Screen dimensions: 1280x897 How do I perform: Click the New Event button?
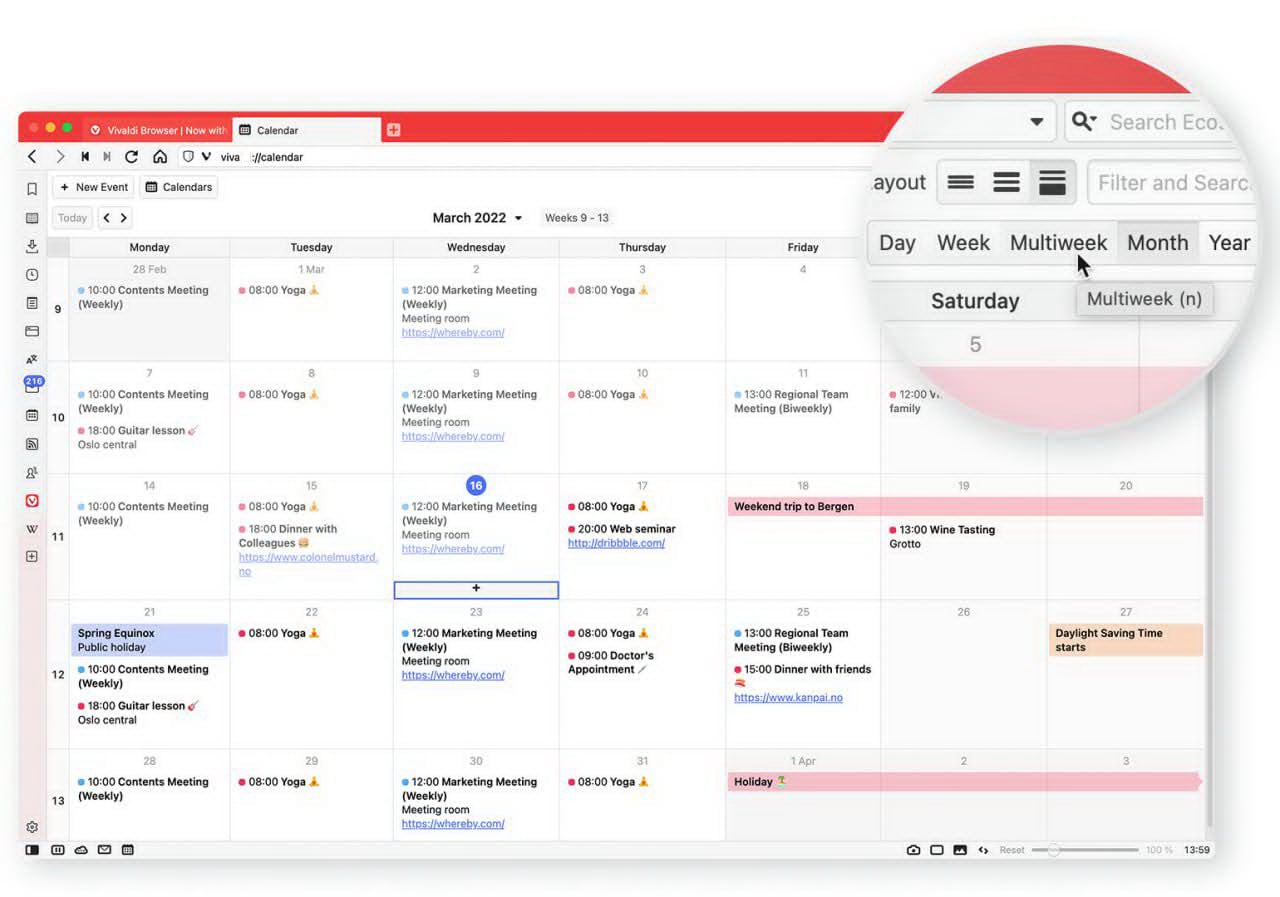tap(93, 187)
